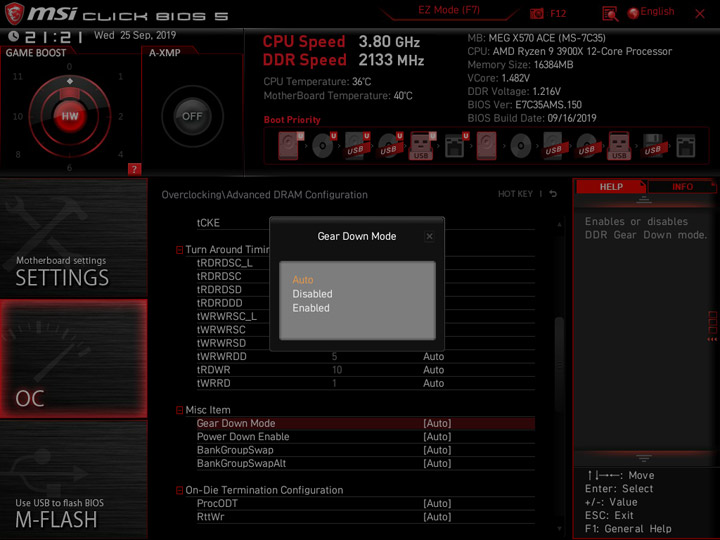Click the tWRRD Auto field
This screenshot has width=720, height=540.
pos(433,383)
